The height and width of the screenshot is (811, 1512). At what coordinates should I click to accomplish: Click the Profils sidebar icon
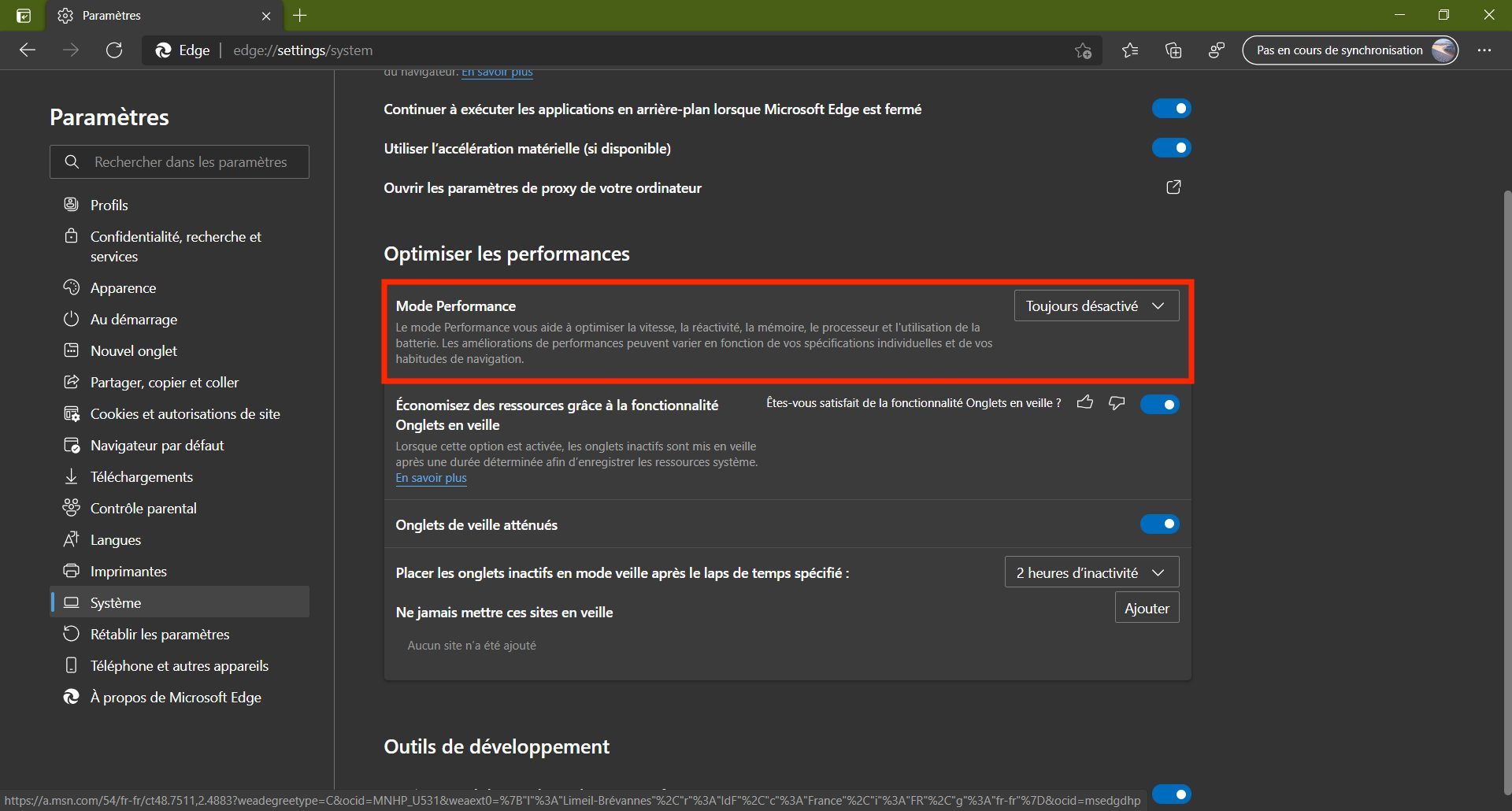72,205
